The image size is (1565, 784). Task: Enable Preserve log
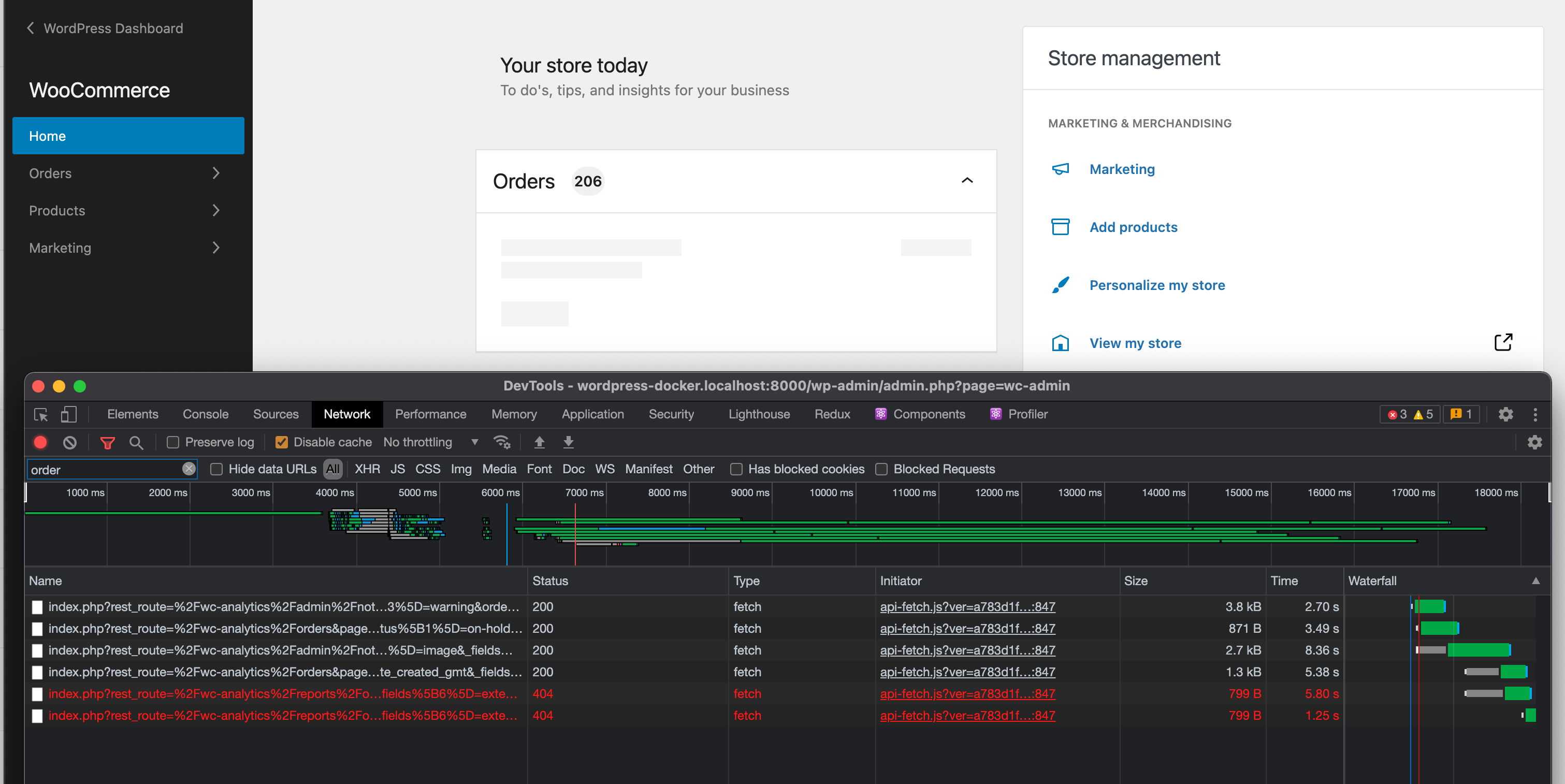(173, 442)
